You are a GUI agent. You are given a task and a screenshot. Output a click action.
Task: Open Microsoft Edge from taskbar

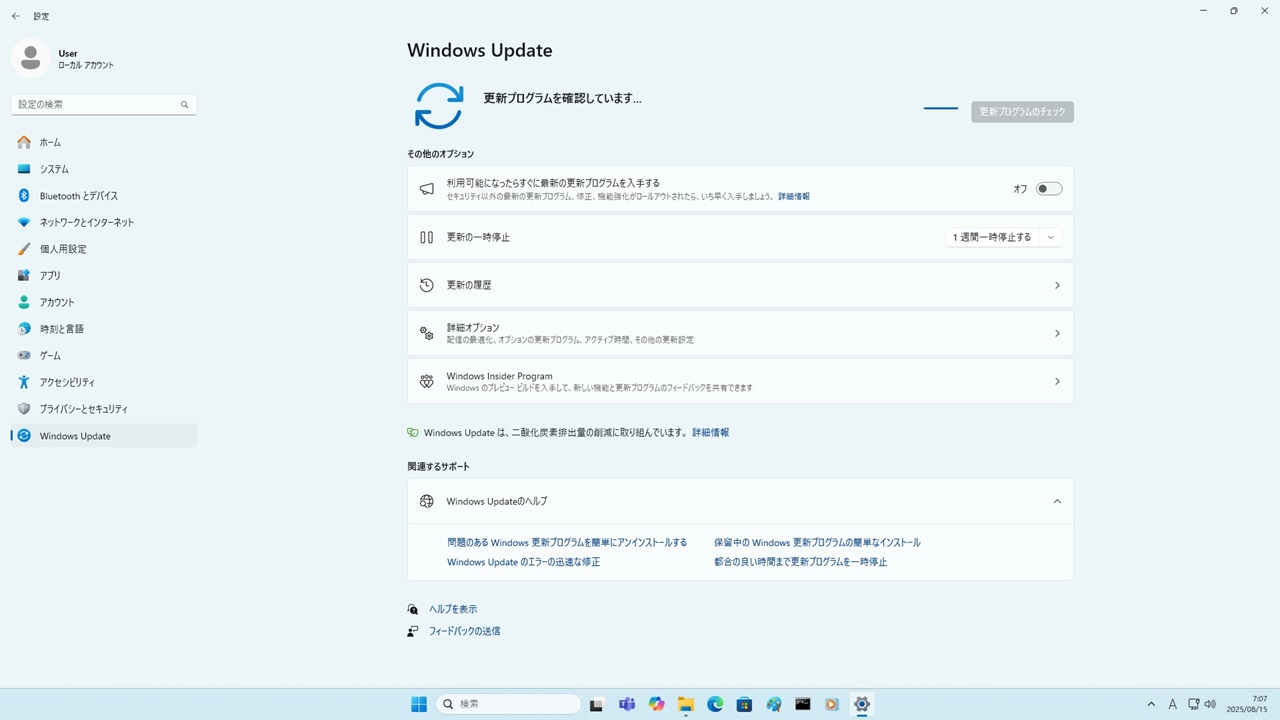pos(715,704)
